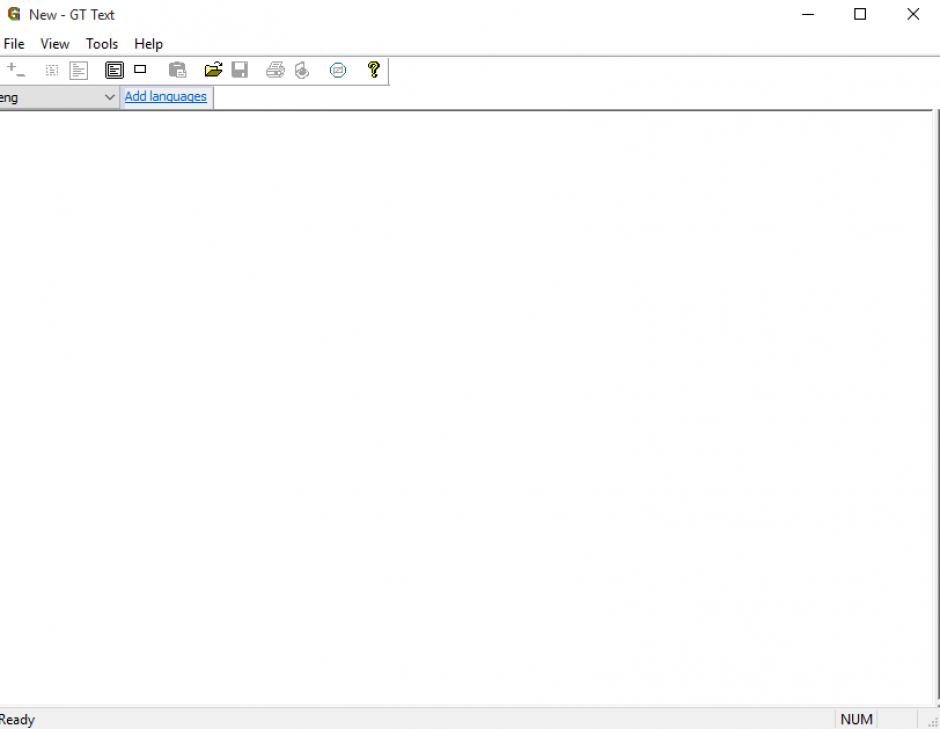This screenshot has height=729, width=940.
Task: Click the teal round speech bubble icon
Action: (338, 70)
